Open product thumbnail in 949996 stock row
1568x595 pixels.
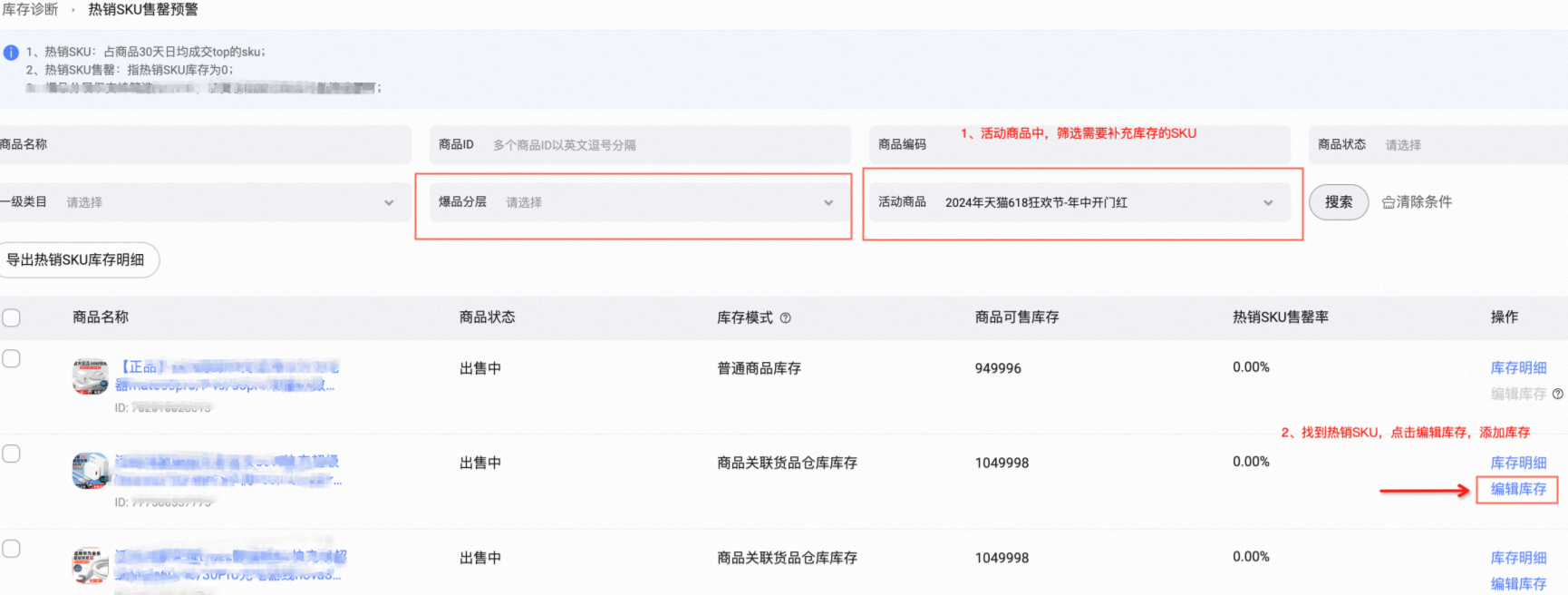91,376
